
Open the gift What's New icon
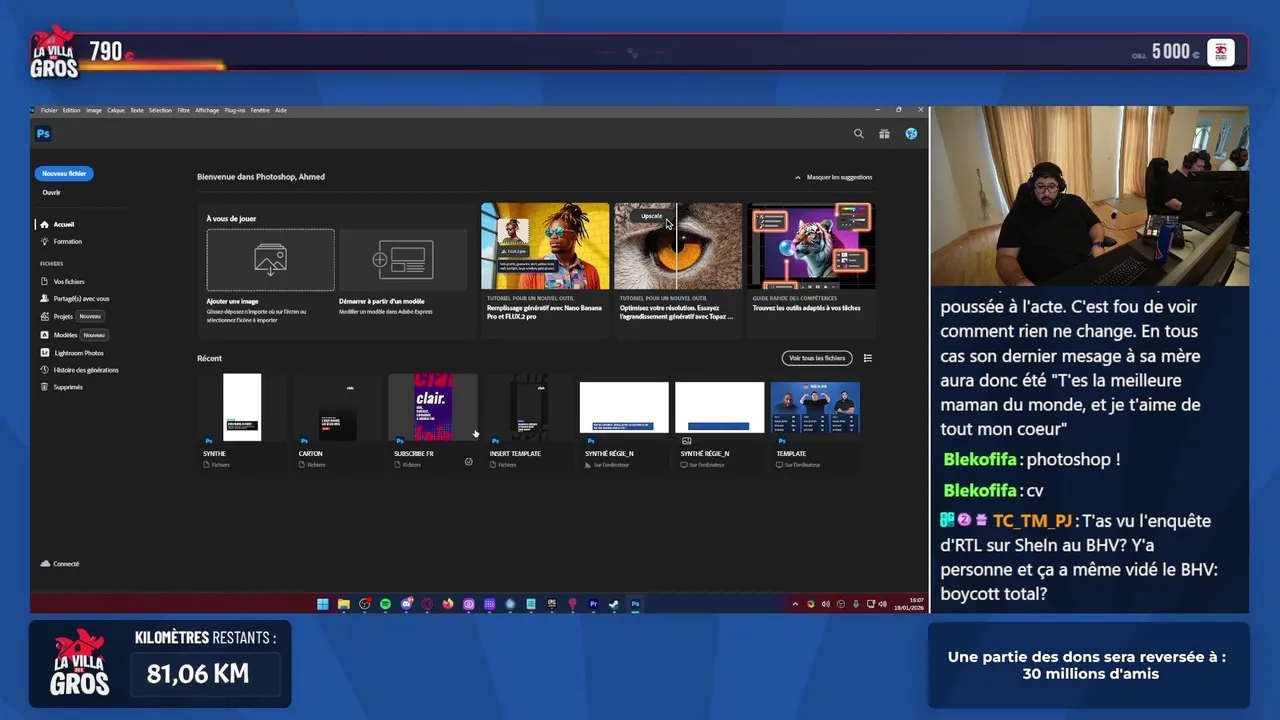pyautogui.click(x=884, y=133)
